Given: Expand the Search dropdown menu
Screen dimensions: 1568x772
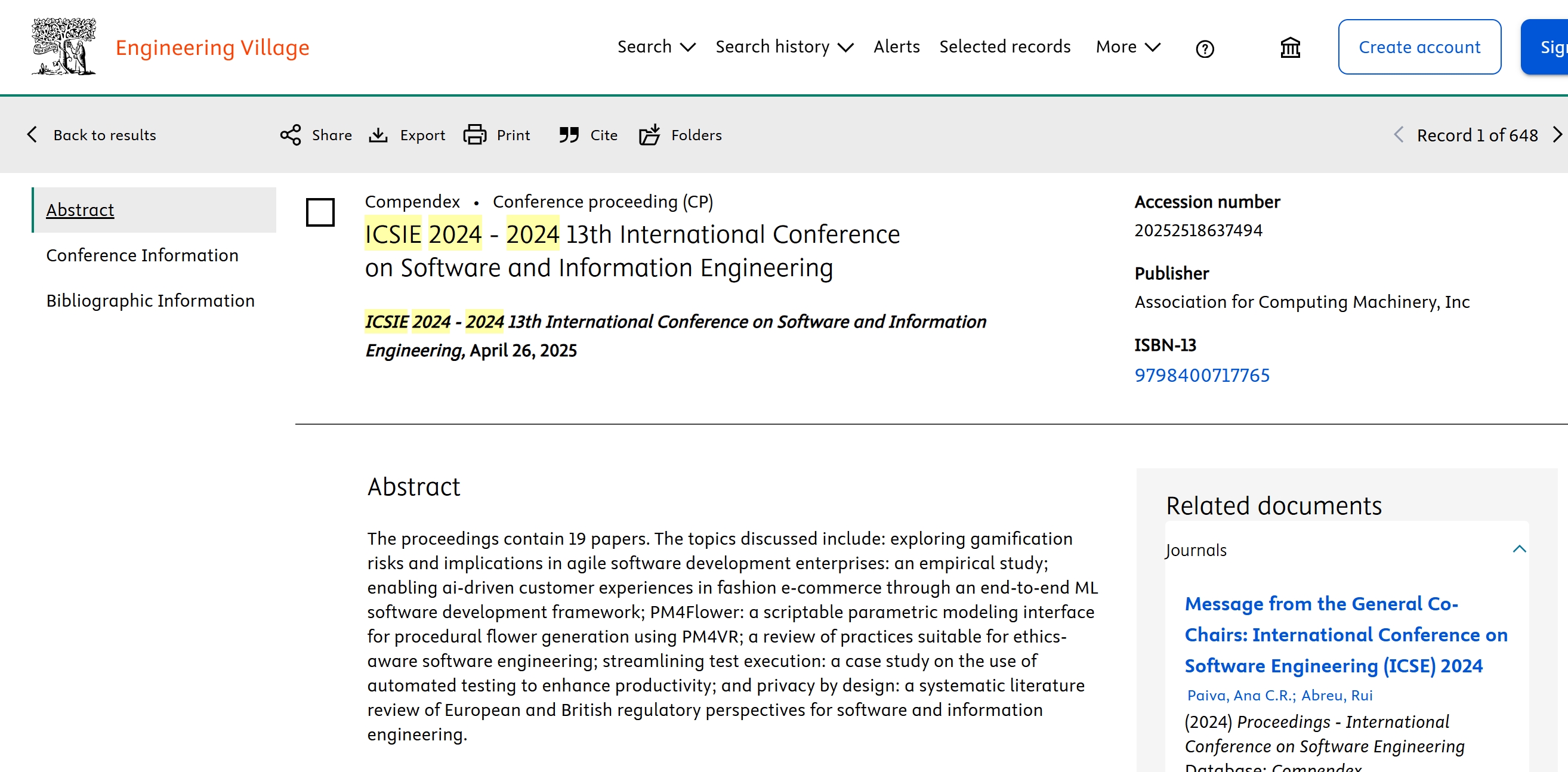Looking at the screenshot, I should [x=656, y=47].
